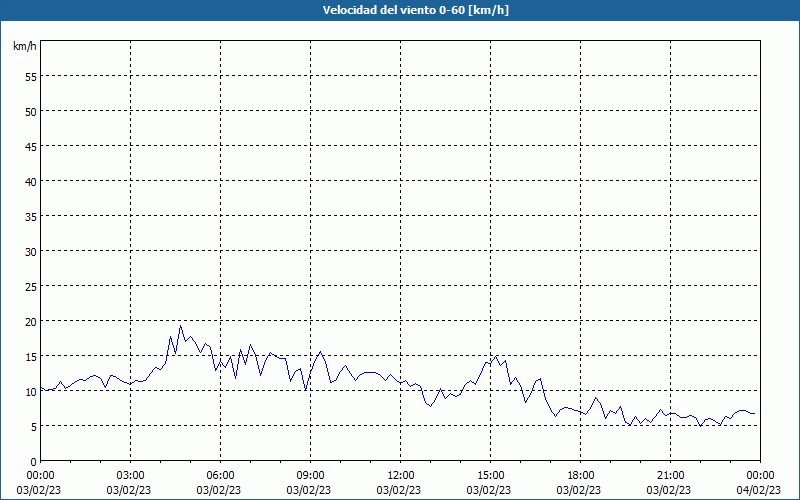This screenshot has width=800, height=500.
Task: Click the 18:00 time axis label
Action: pos(581,476)
